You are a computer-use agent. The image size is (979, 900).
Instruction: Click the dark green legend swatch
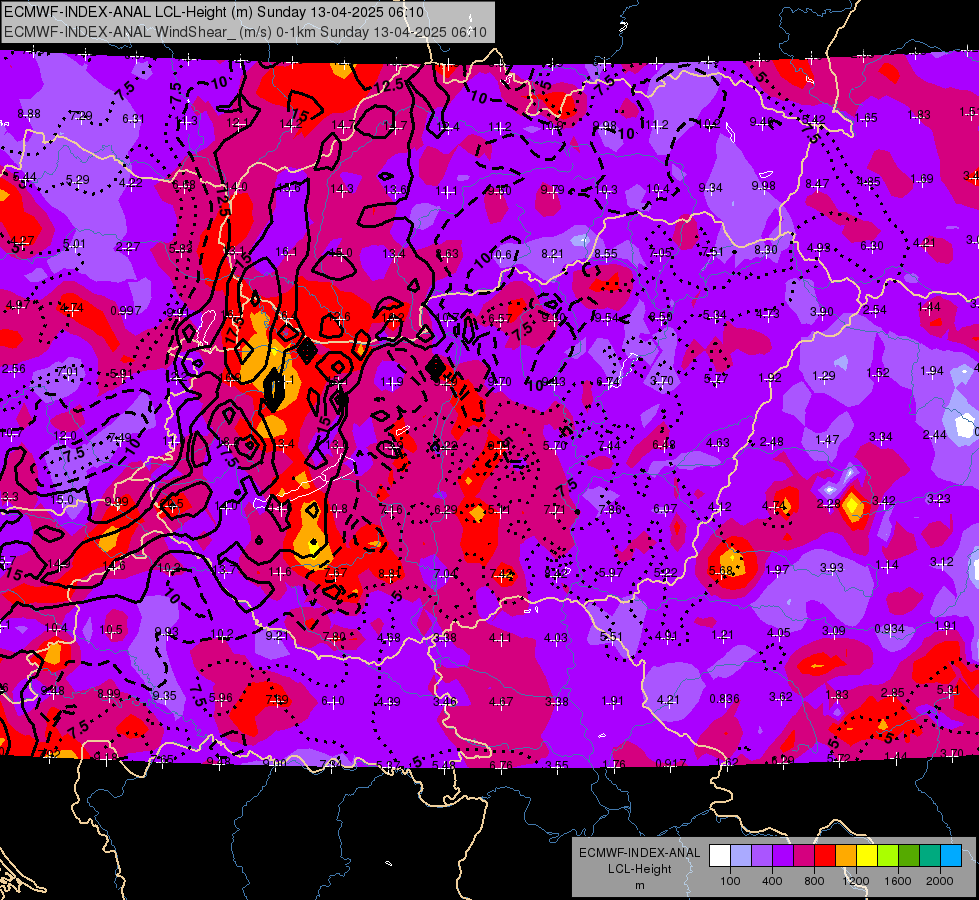tap(909, 855)
